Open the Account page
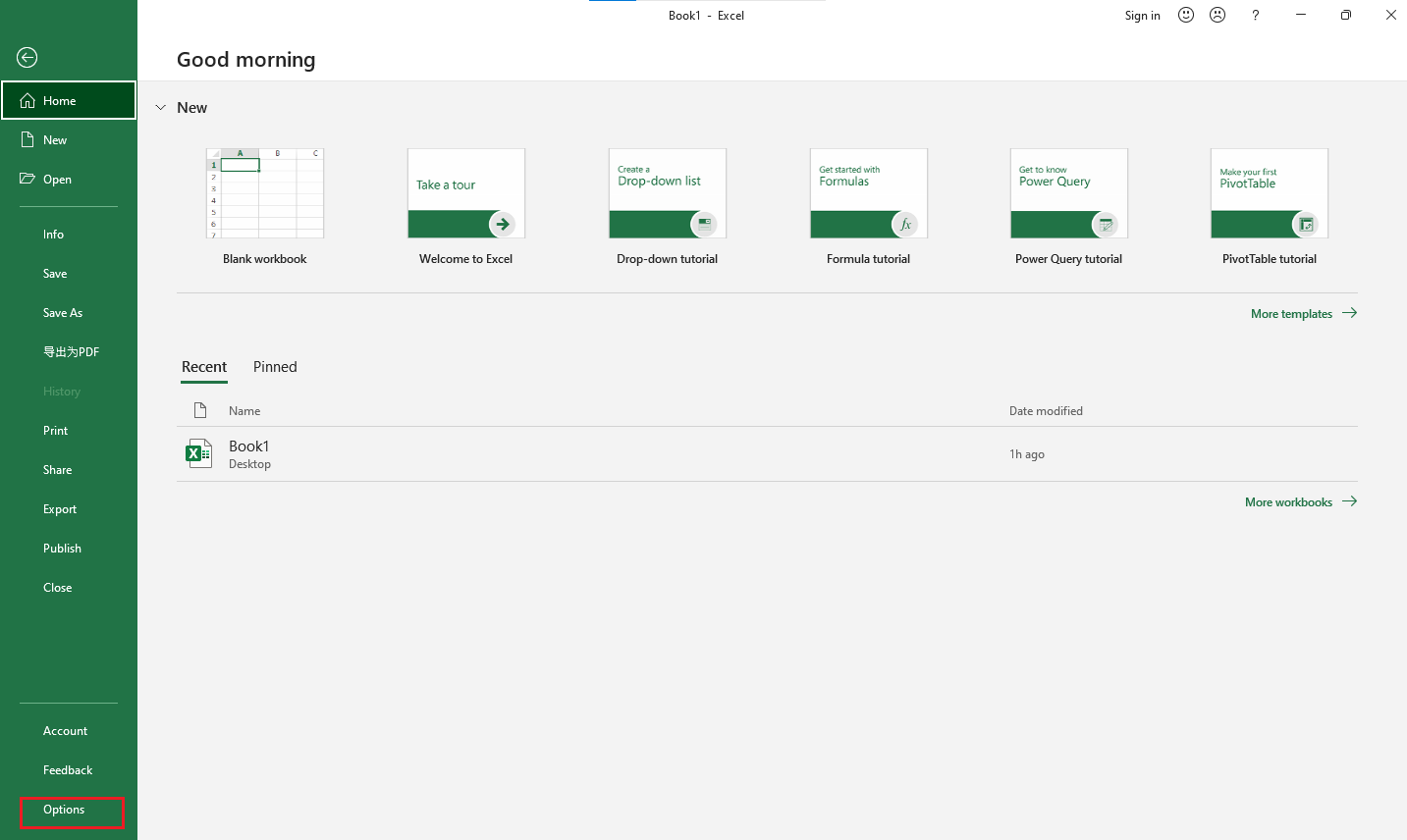The image size is (1407, 840). click(x=69, y=731)
